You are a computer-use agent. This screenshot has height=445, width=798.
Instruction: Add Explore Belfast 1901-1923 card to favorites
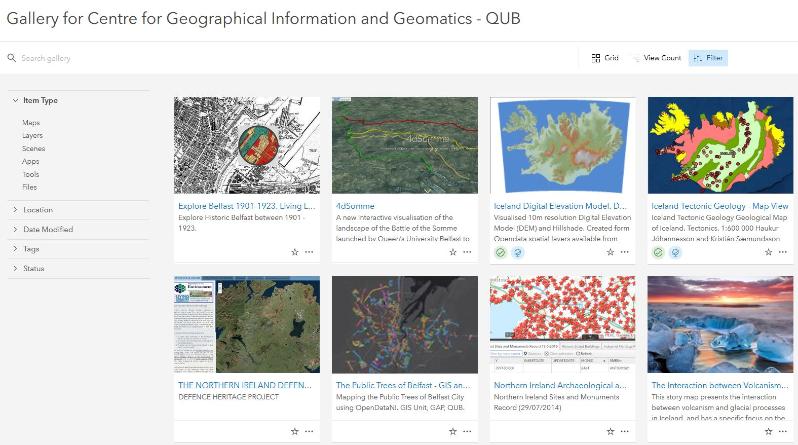coord(294,252)
